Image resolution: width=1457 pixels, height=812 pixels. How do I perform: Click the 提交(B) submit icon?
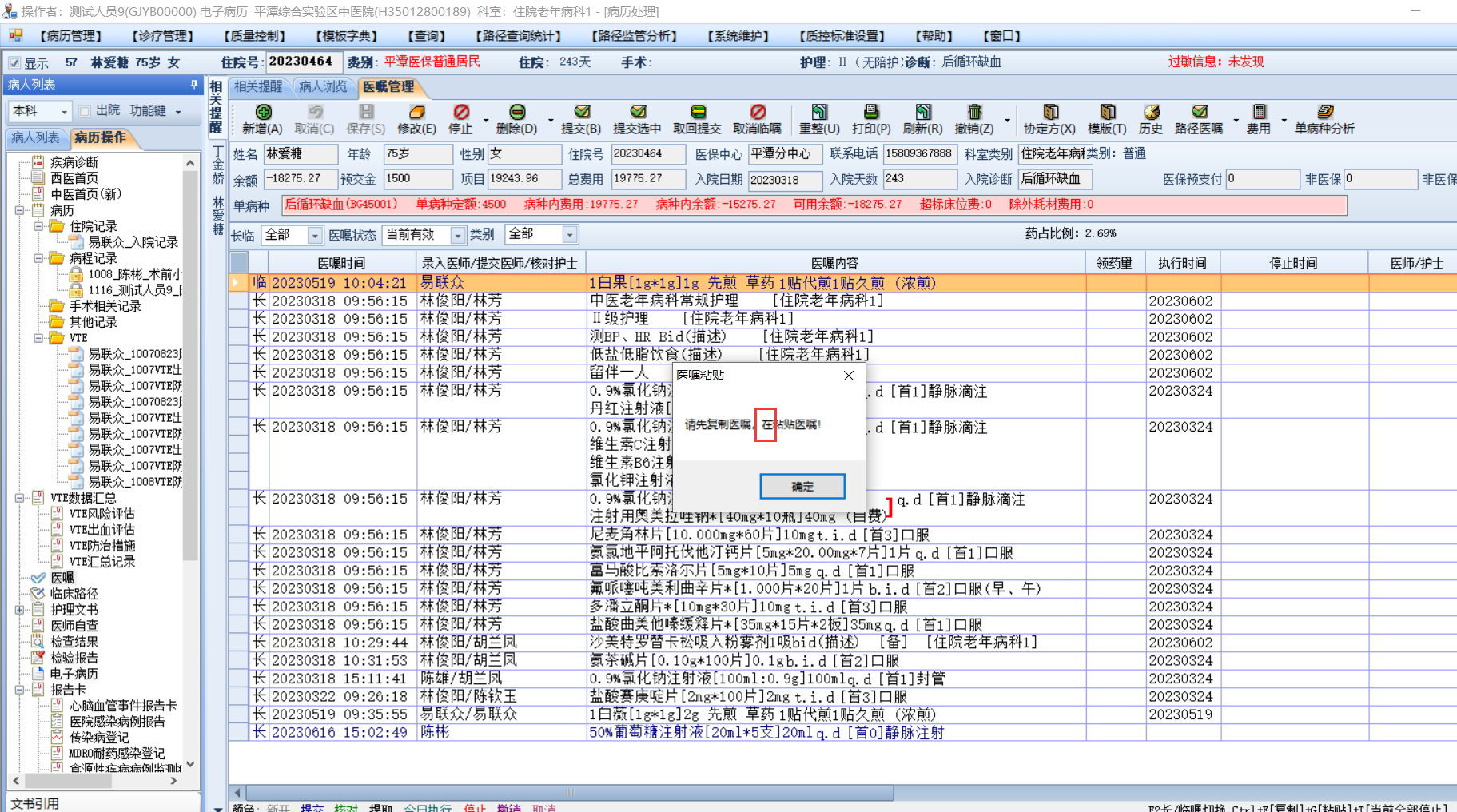pos(582,112)
